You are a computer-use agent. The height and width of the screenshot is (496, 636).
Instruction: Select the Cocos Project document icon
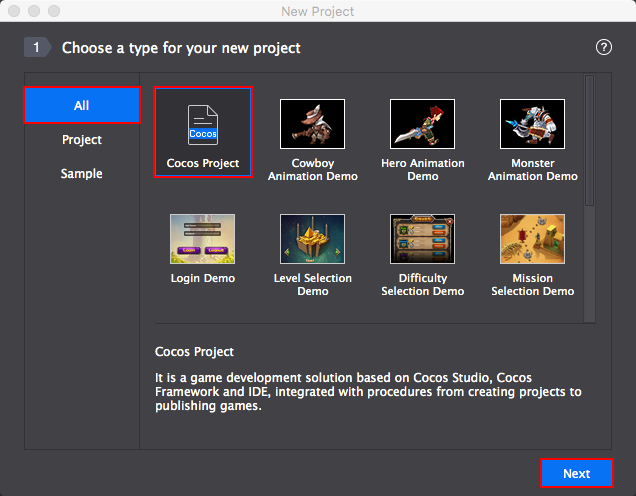(x=203, y=125)
